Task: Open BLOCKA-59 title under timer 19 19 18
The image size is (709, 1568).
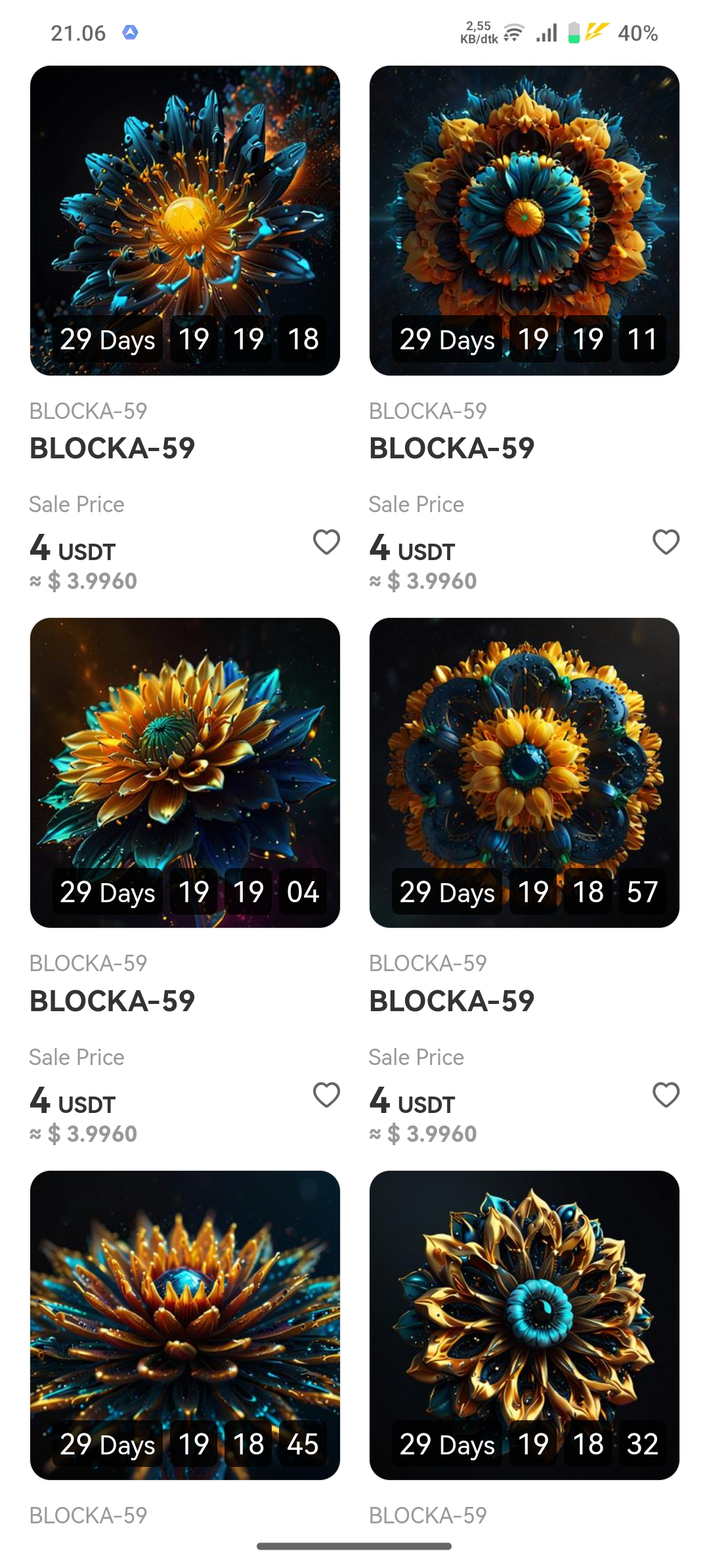Action: tap(112, 448)
